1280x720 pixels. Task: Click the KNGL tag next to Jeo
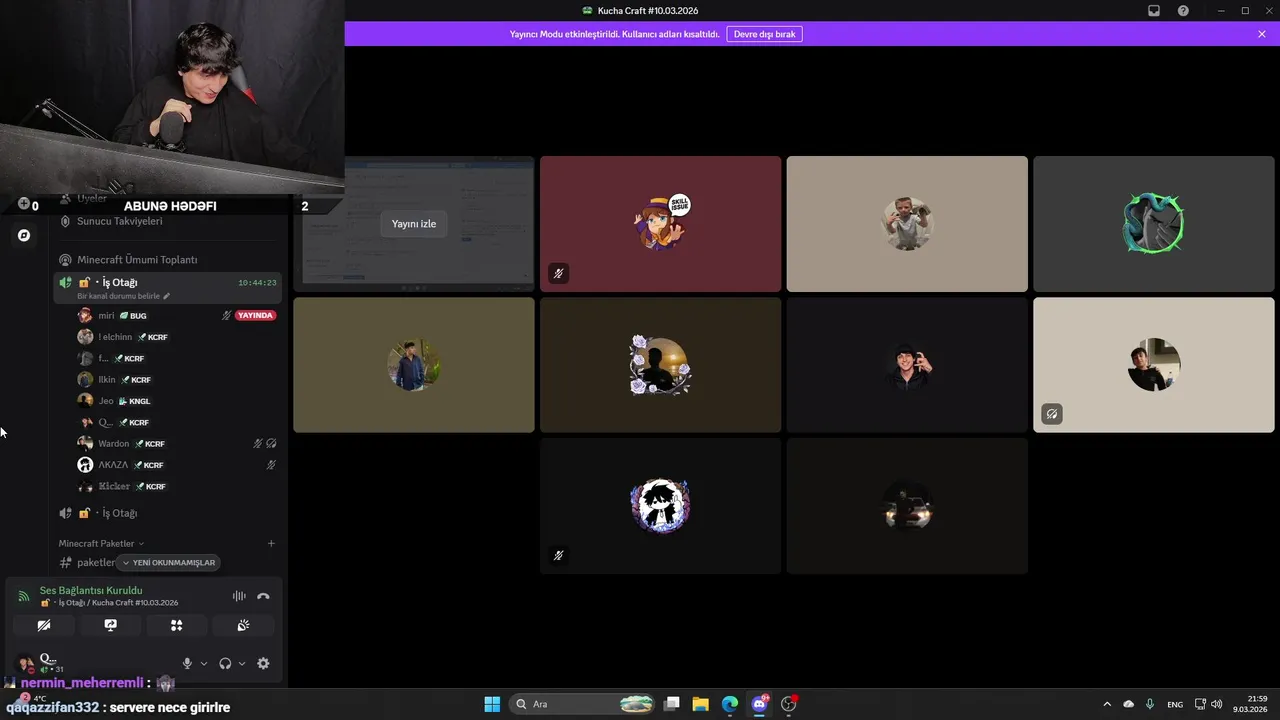pos(134,401)
